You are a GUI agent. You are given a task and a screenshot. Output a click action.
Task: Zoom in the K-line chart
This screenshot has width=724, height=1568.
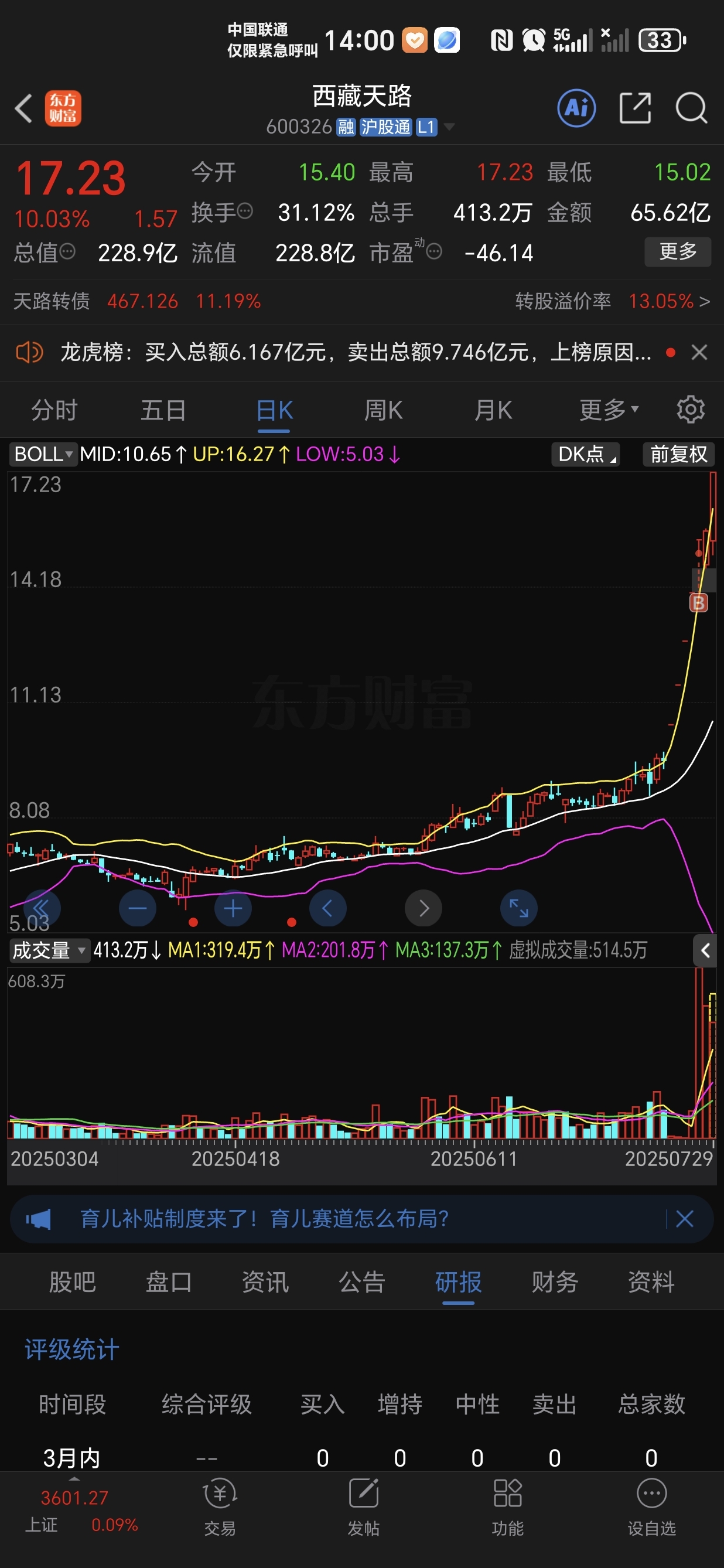(233, 908)
